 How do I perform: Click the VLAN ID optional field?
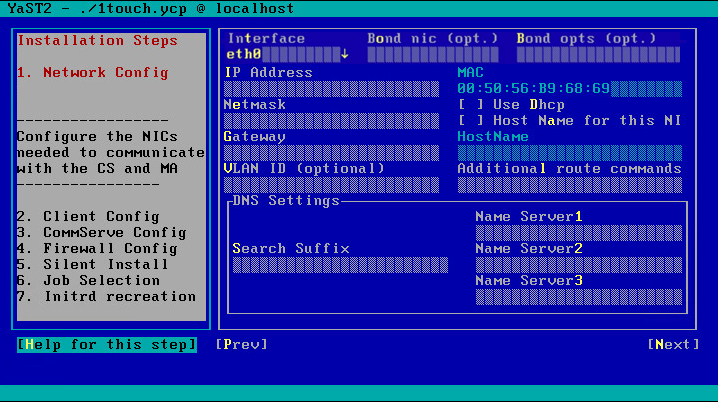pos(335,184)
